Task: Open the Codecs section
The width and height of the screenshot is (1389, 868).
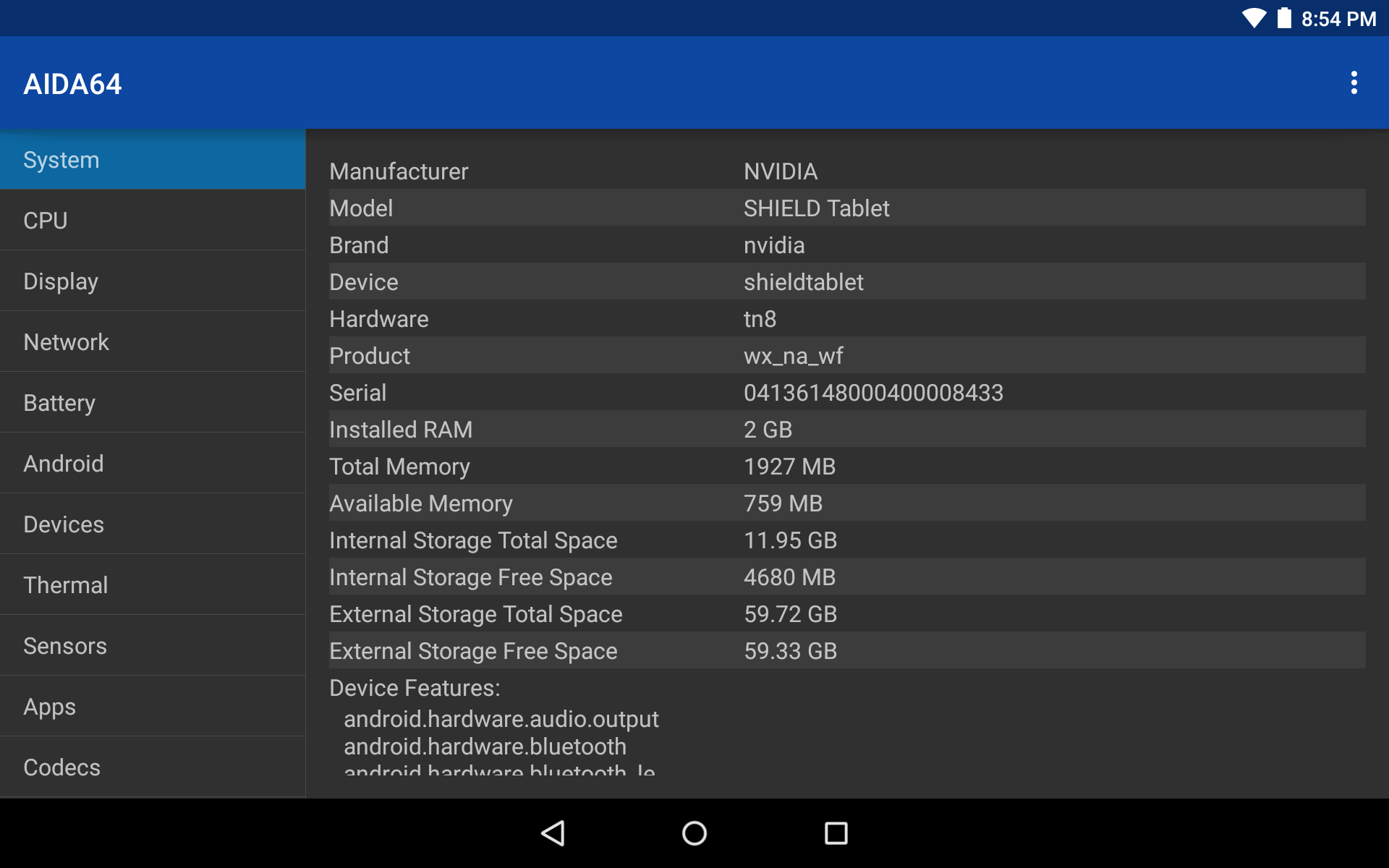Action: tap(153, 767)
